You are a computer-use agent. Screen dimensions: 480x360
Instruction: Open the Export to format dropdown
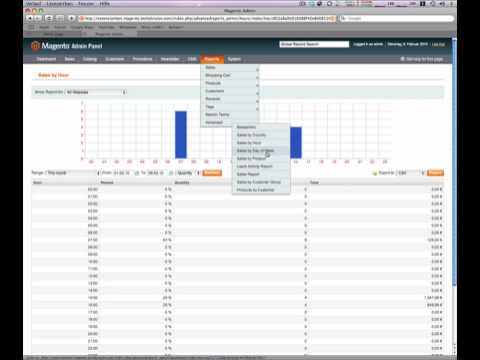[411, 173]
